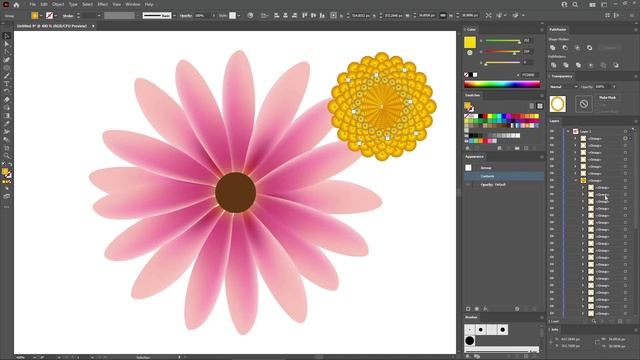The width and height of the screenshot is (640, 360).
Task: Select the Appearance panel tab
Action: coord(474,157)
